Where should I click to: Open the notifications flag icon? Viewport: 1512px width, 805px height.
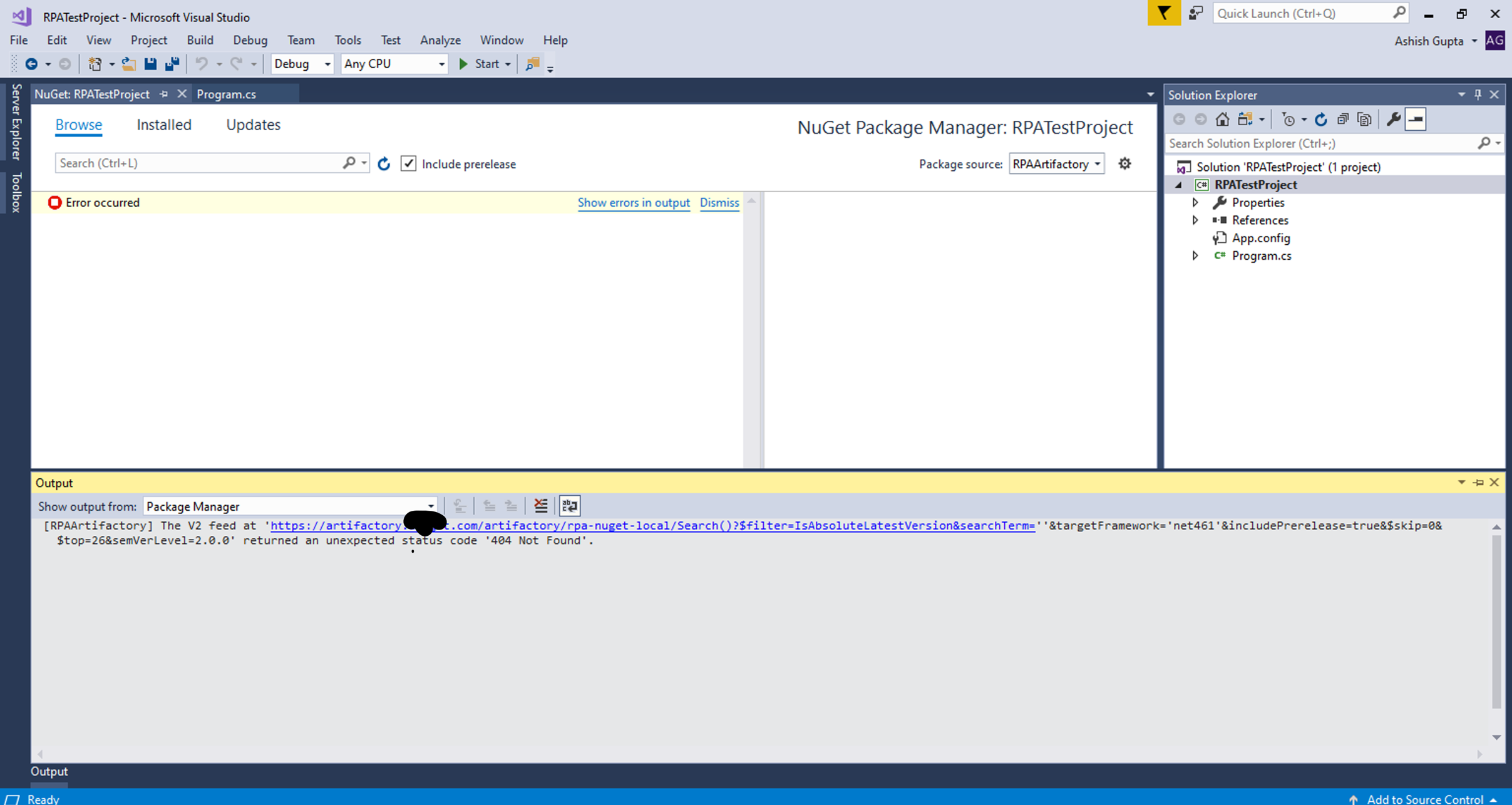click(1163, 13)
